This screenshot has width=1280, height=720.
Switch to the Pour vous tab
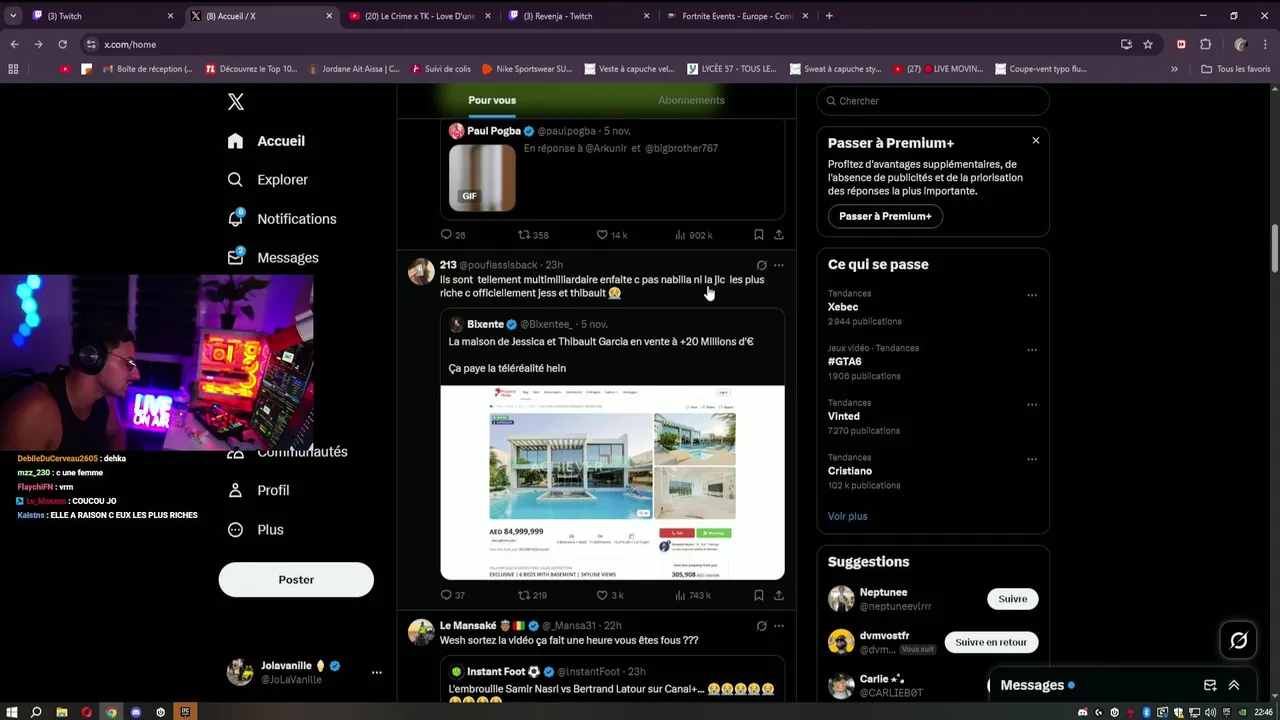(492, 100)
